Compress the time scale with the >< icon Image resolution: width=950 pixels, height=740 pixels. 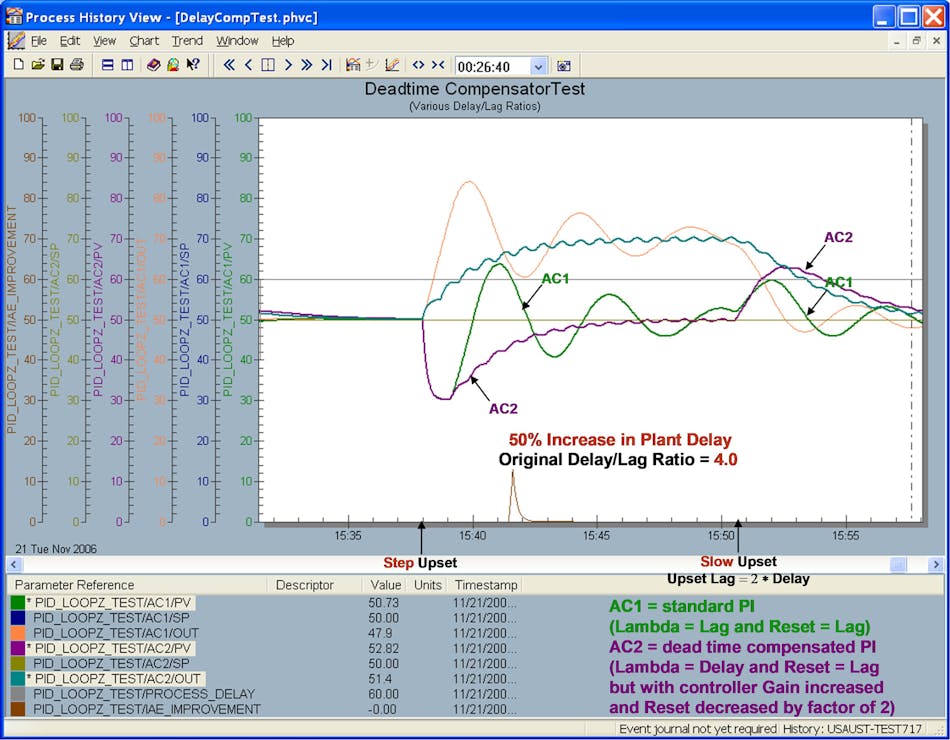coord(438,65)
